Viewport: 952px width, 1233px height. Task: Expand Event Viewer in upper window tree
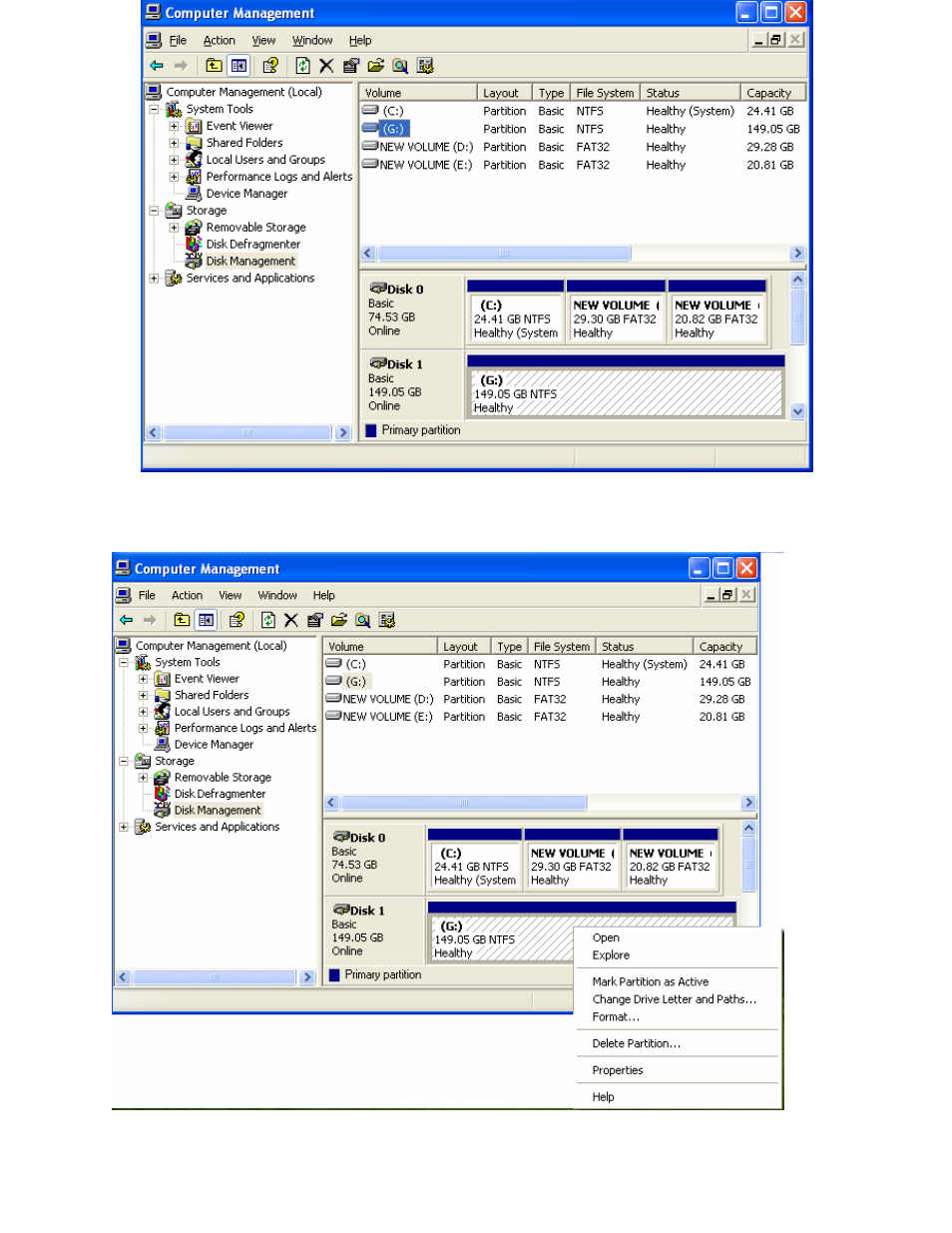174,127
